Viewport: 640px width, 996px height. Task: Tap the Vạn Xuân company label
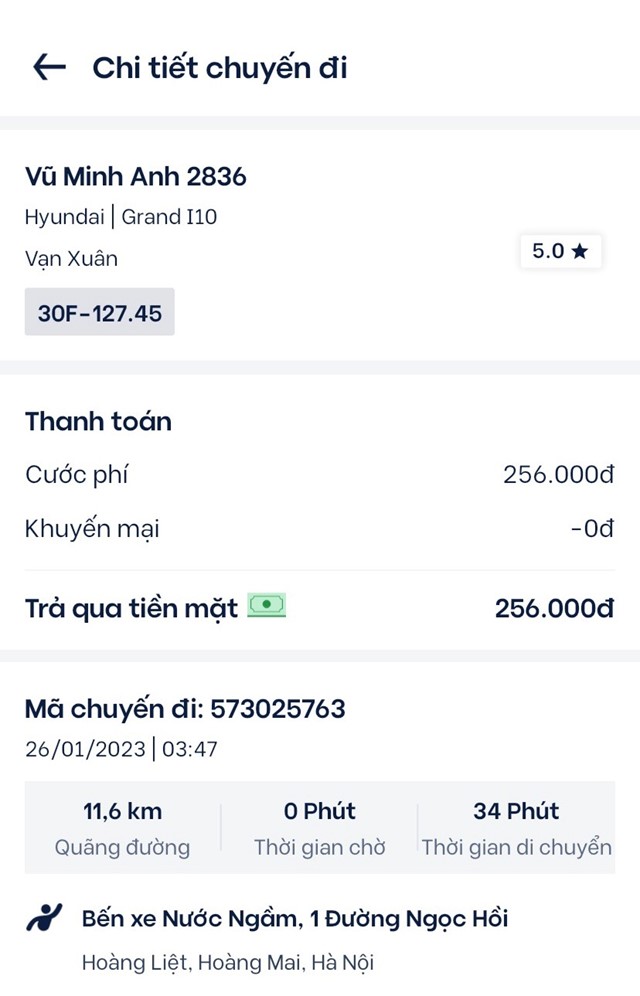point(71,259)
